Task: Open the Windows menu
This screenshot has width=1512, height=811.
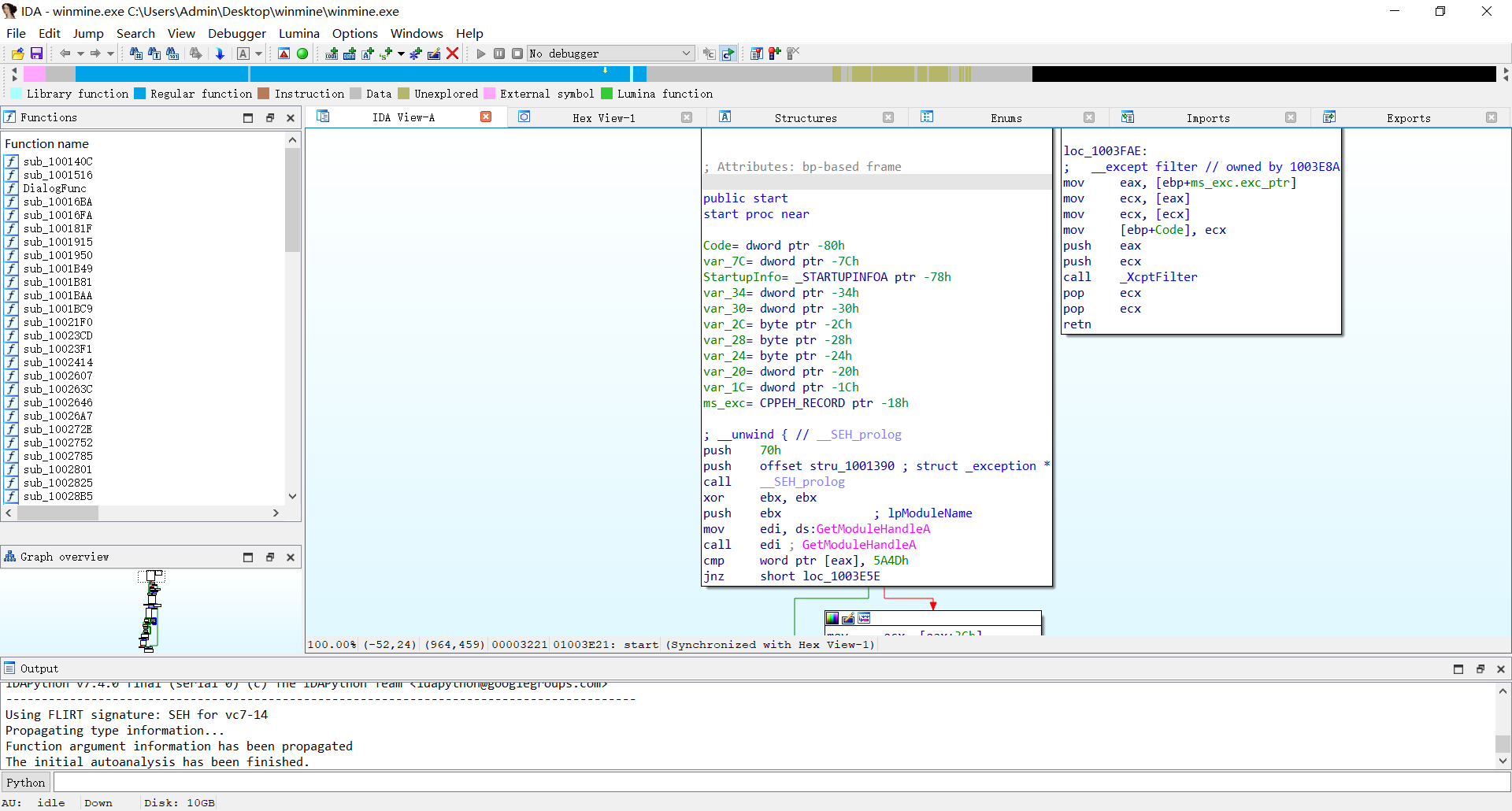Action: pos(417,33)
